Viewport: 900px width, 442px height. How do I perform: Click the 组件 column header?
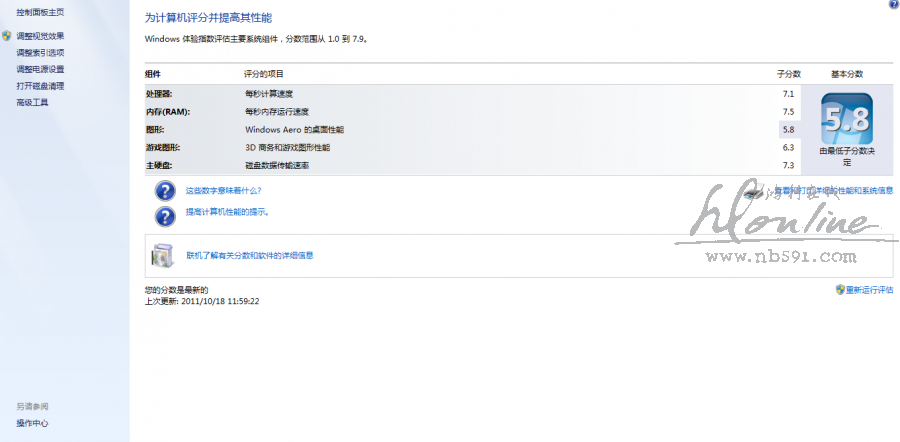pos(153,74)
